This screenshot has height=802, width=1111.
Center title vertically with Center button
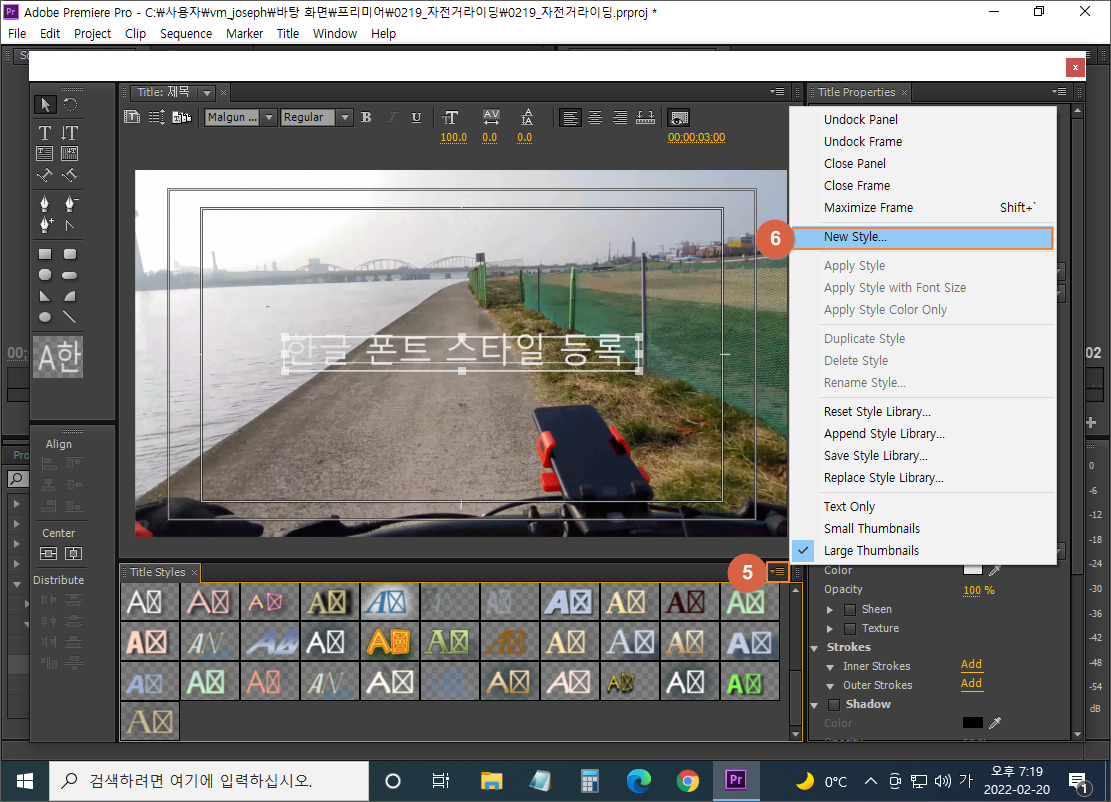(x=48, y=553)
